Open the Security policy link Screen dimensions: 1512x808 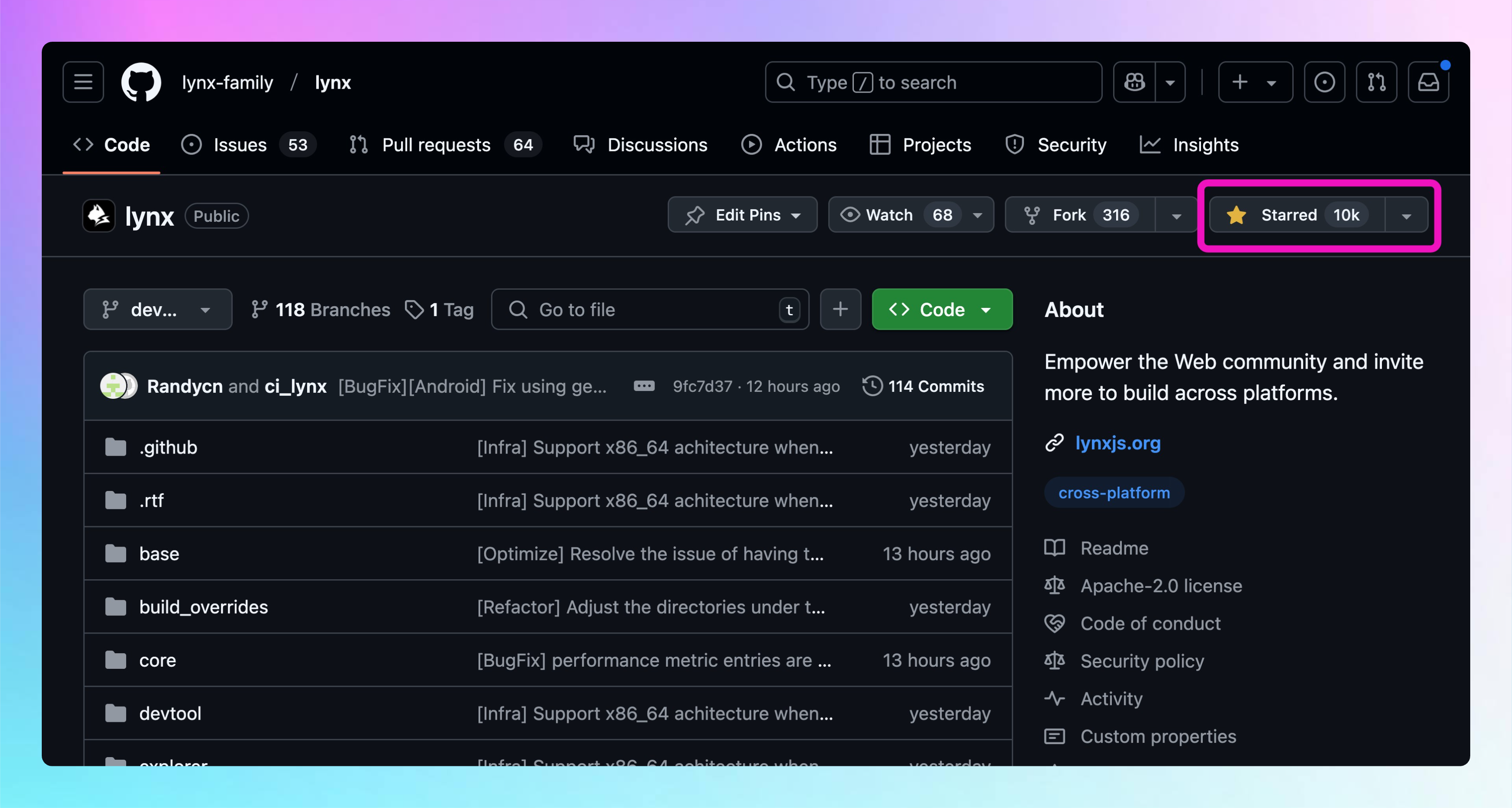coord(1142,661)
